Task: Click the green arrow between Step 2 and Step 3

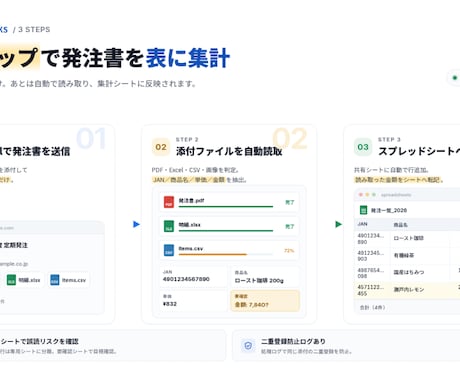Action: [x=338, y=224]
